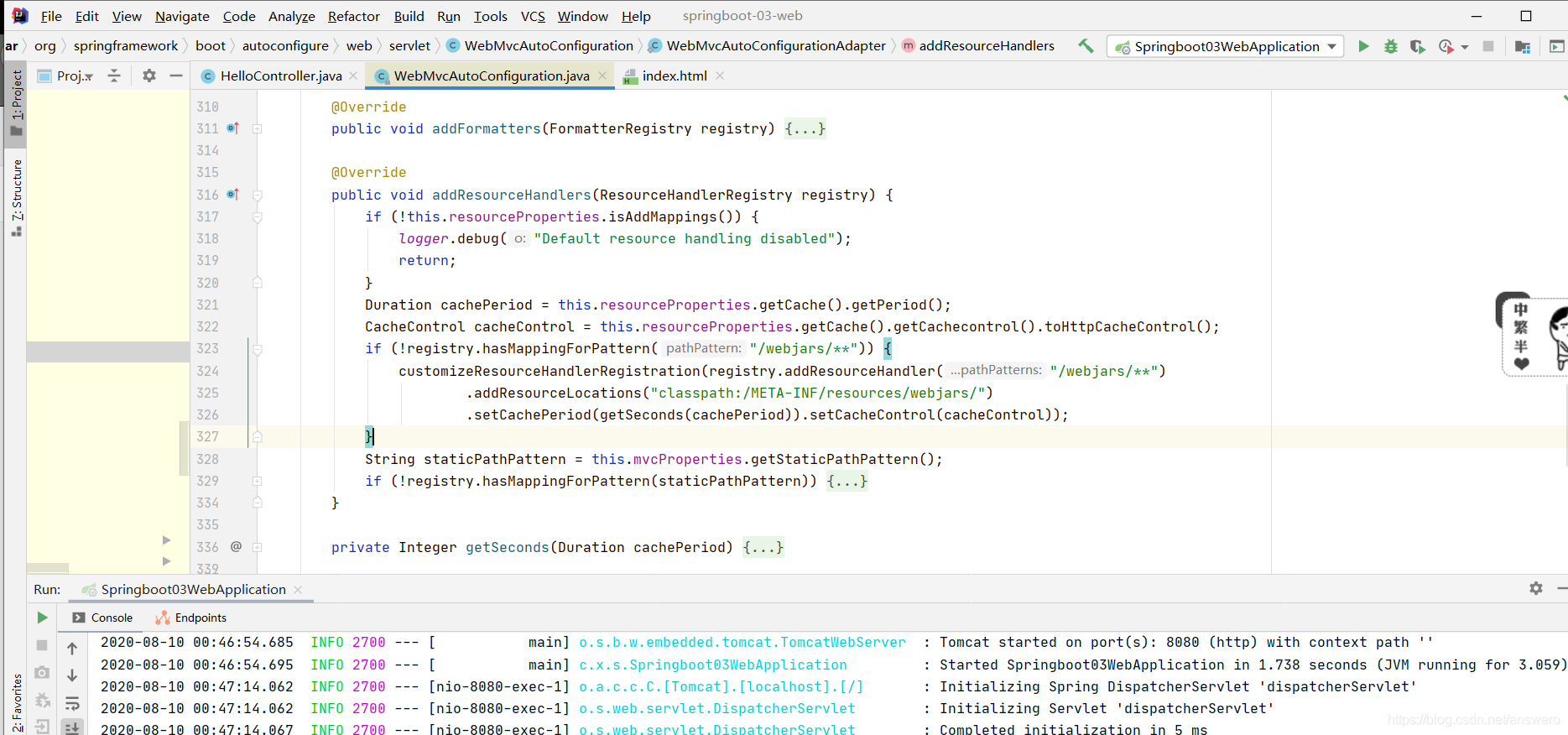Close the HelloController.java tab
This screenshot has width=1568, height=735.
point(353,76)
